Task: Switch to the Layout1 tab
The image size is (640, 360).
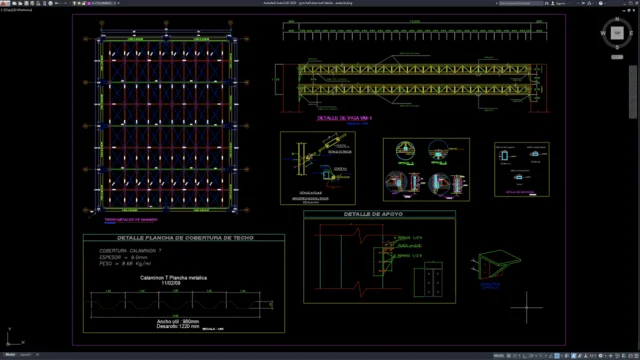Action: (25, 355)
